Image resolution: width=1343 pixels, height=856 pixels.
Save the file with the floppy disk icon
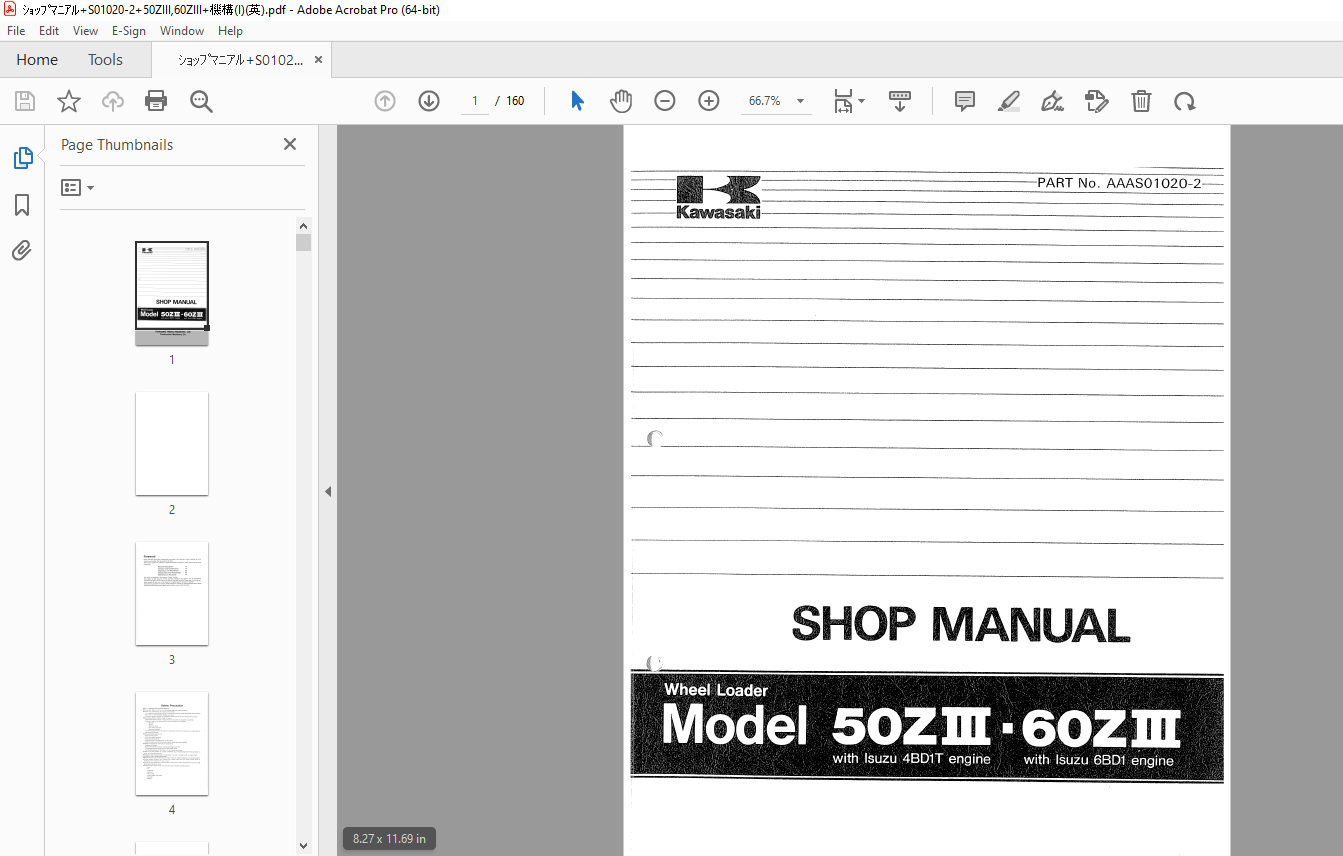pos(25,101)
